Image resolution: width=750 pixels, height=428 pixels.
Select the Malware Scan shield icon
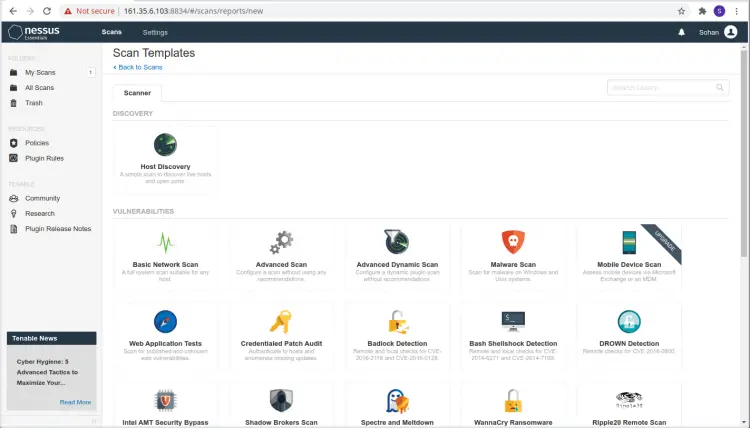tap(512, 241)
